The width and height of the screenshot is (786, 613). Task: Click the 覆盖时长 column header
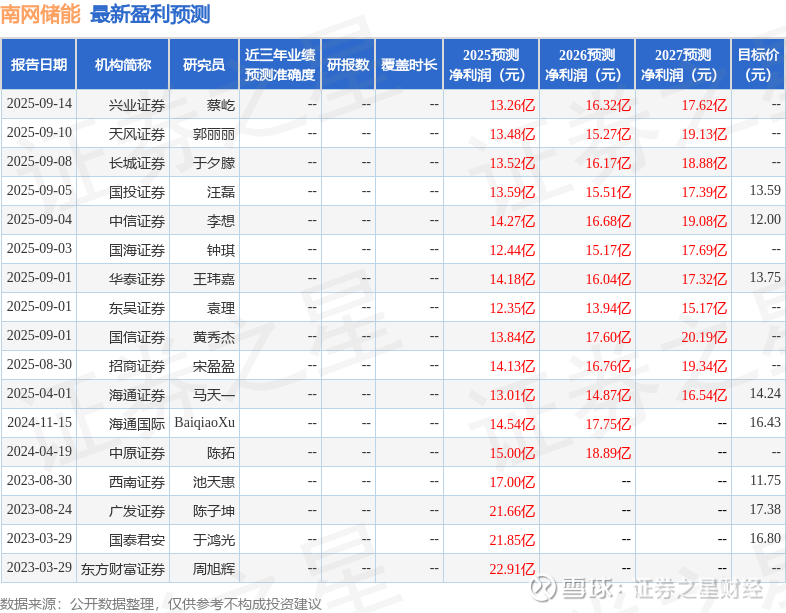click(x=409, y=65)
